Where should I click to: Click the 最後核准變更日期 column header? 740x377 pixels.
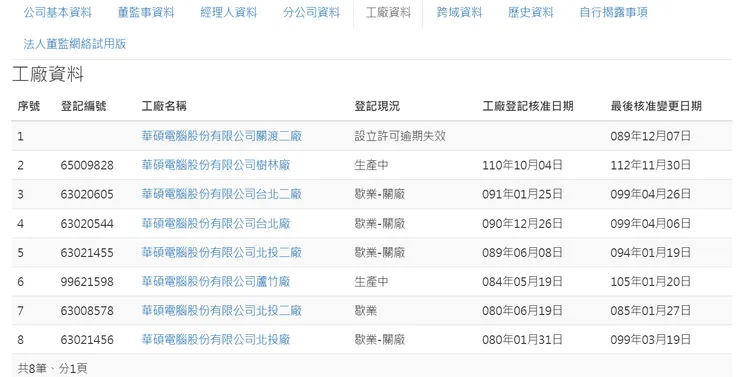[x=656, y=106]
